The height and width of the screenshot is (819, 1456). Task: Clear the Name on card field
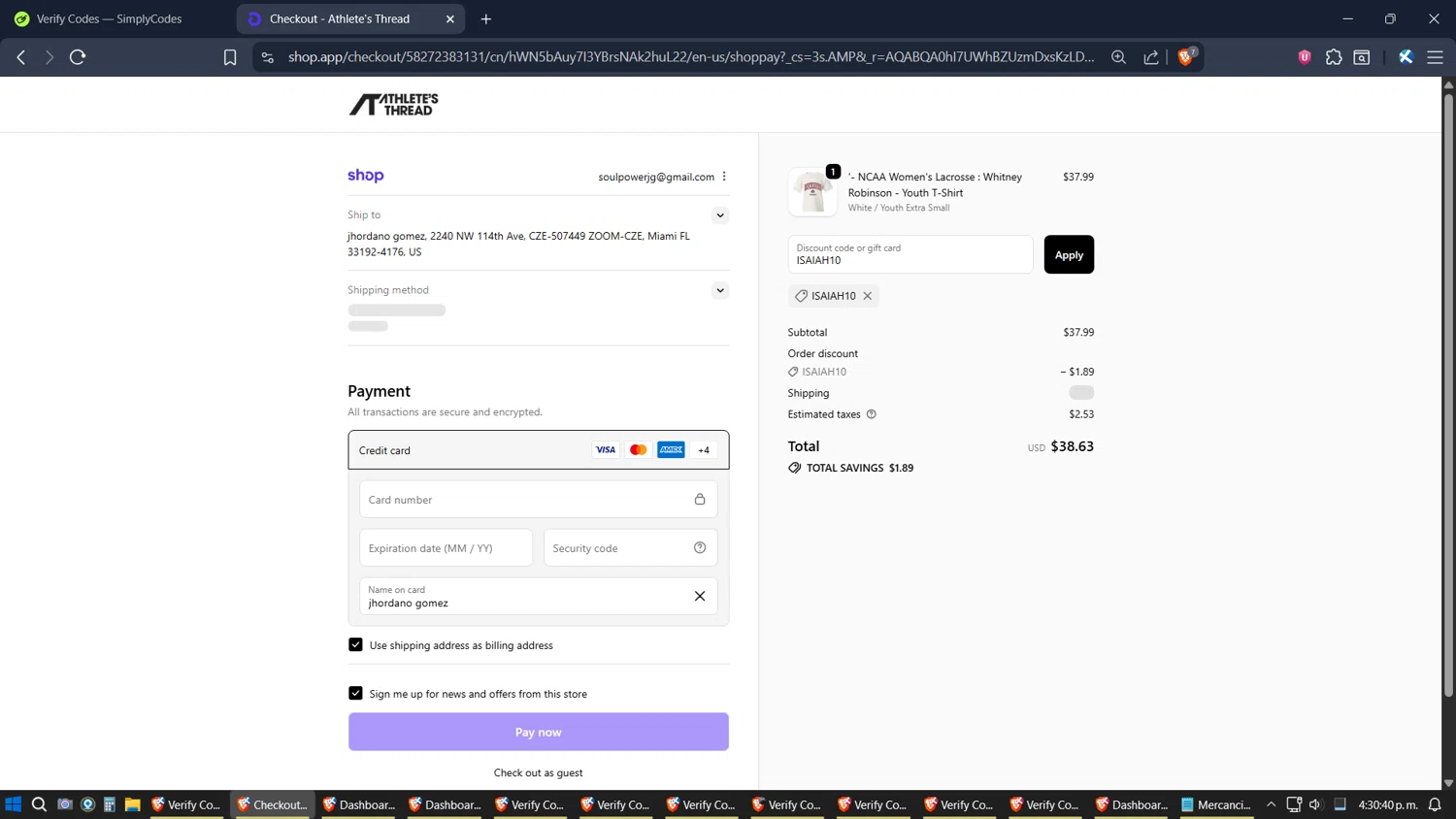coord(700,597)
